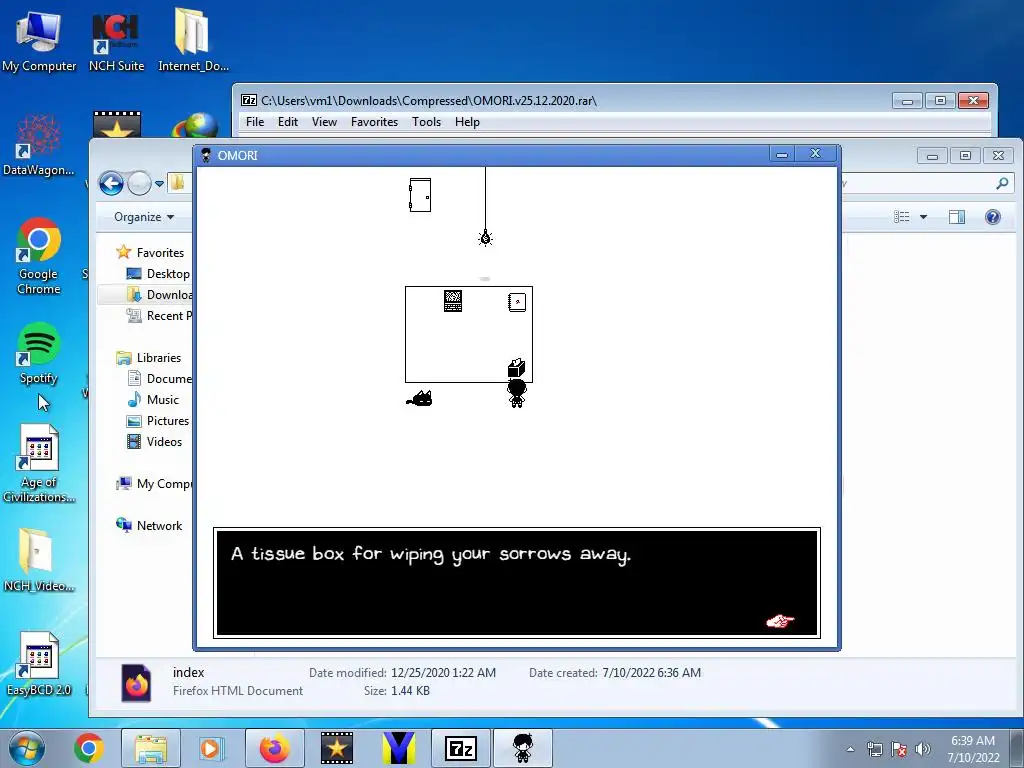The height and width of the screenshot is (768, 1024).
Task: Open Windows Explorer from taskbar
Action: click(x=151, y=748)
